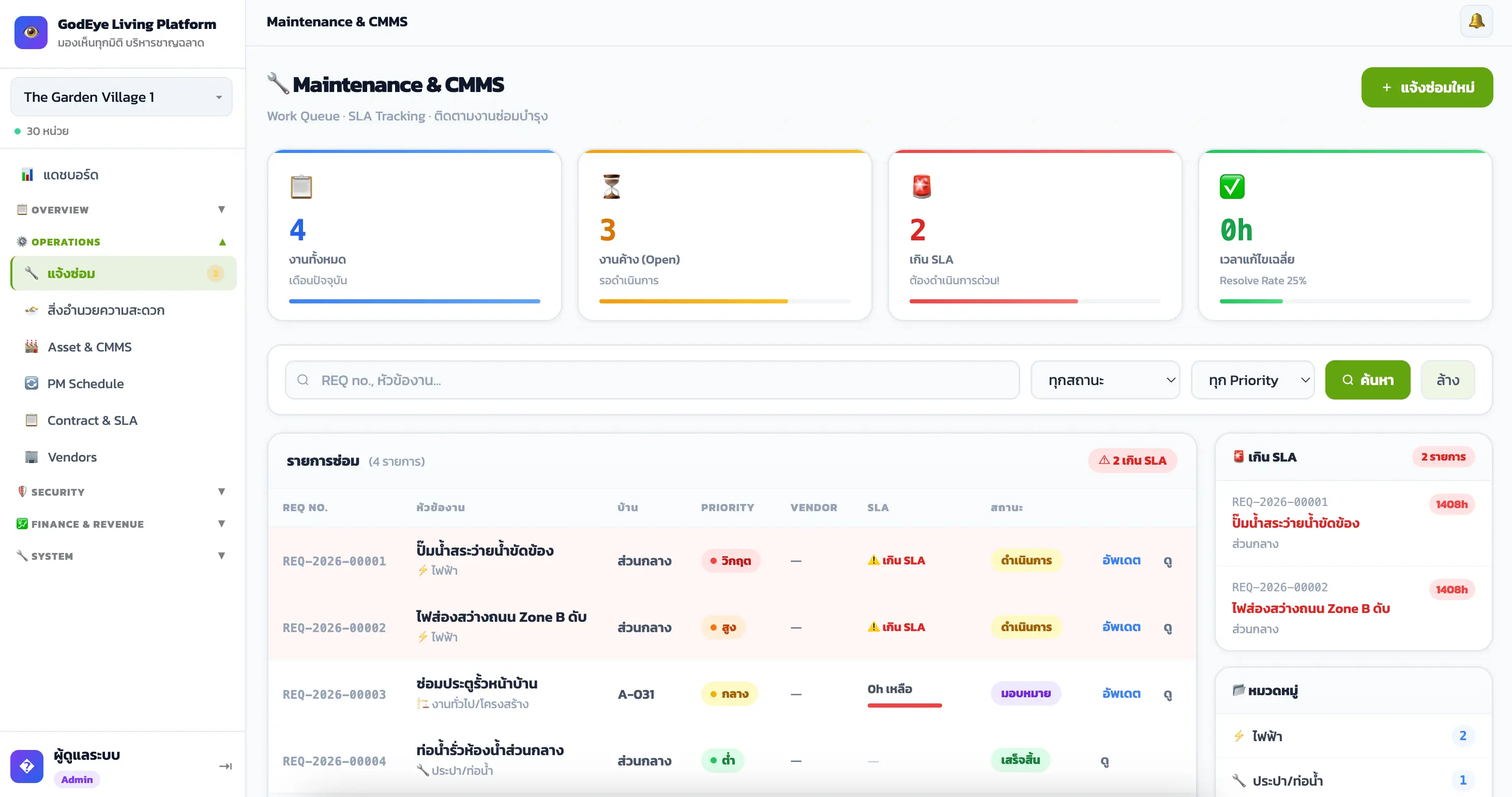1512x797 pixels.
Task: Click อัพเดต for REQ-2026-00003
Action: (1121, 694)
